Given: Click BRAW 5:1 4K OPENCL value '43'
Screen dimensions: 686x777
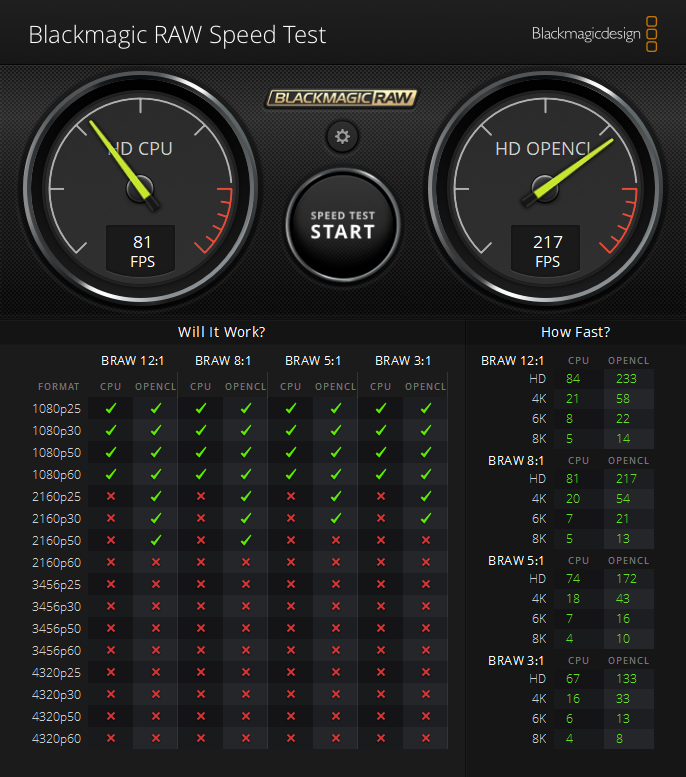Looking at the screenshot, I should [623, 599].
